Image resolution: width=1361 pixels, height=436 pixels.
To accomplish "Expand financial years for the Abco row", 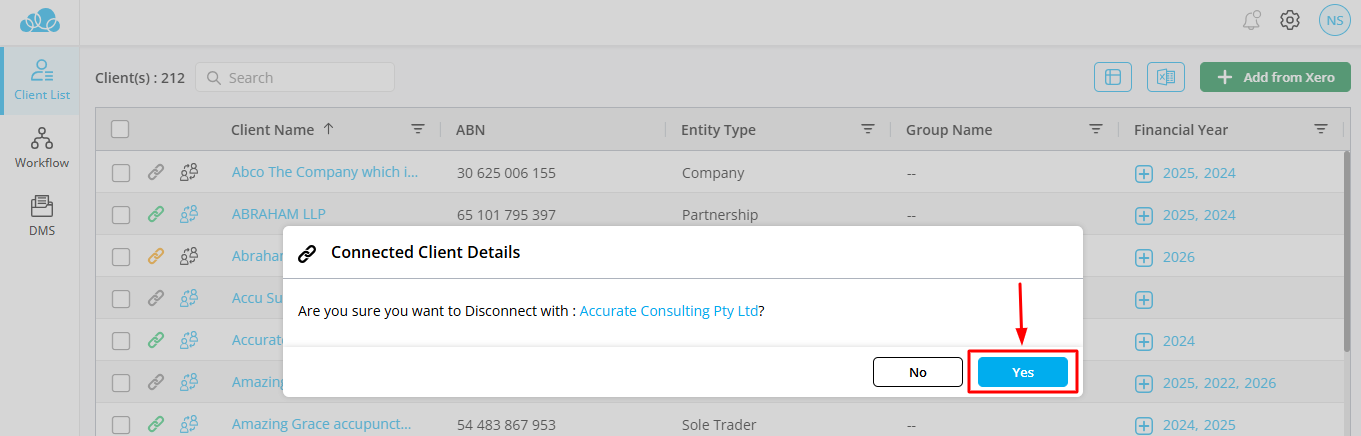I will (1144, 173).
